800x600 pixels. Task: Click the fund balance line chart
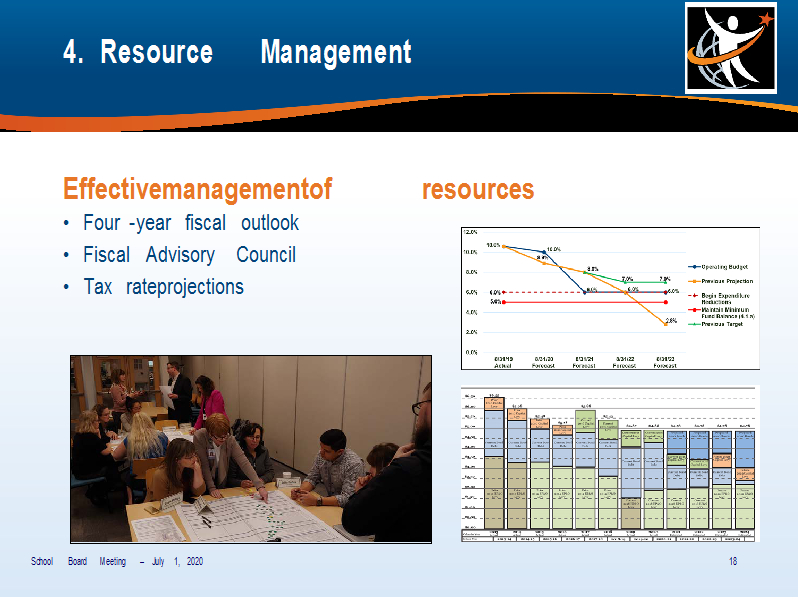610,298
